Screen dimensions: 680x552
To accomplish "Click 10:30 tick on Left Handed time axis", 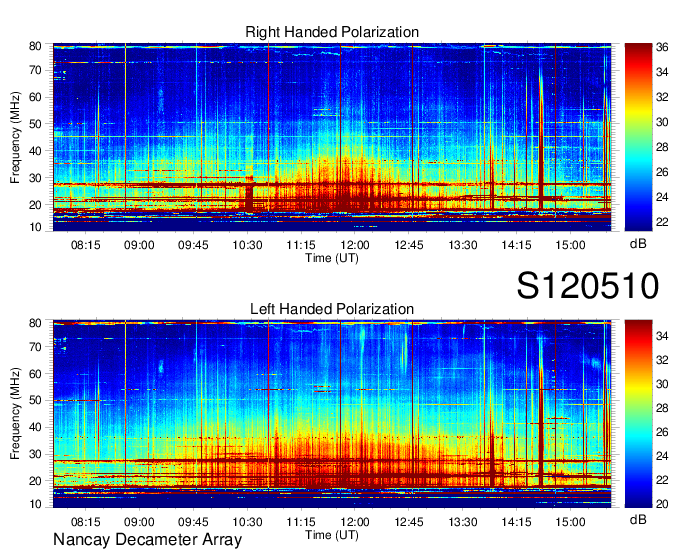I will tap(247, 522).
